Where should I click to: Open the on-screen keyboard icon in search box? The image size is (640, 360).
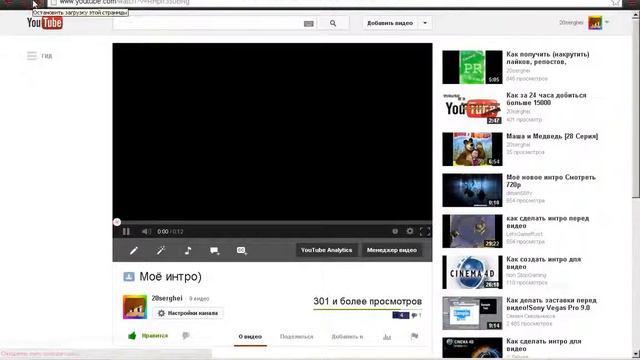[309, 24]
